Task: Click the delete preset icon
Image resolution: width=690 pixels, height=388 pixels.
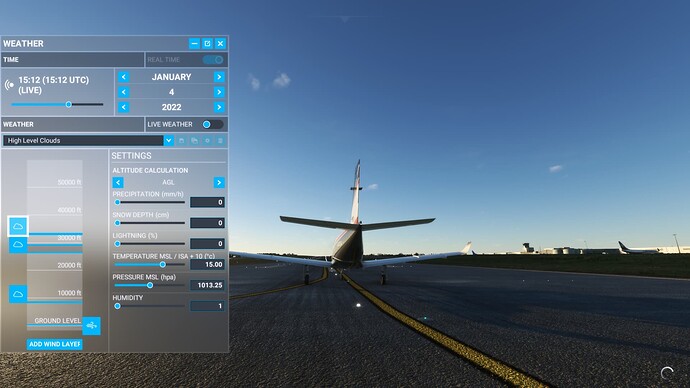Action: click(220, 141)
